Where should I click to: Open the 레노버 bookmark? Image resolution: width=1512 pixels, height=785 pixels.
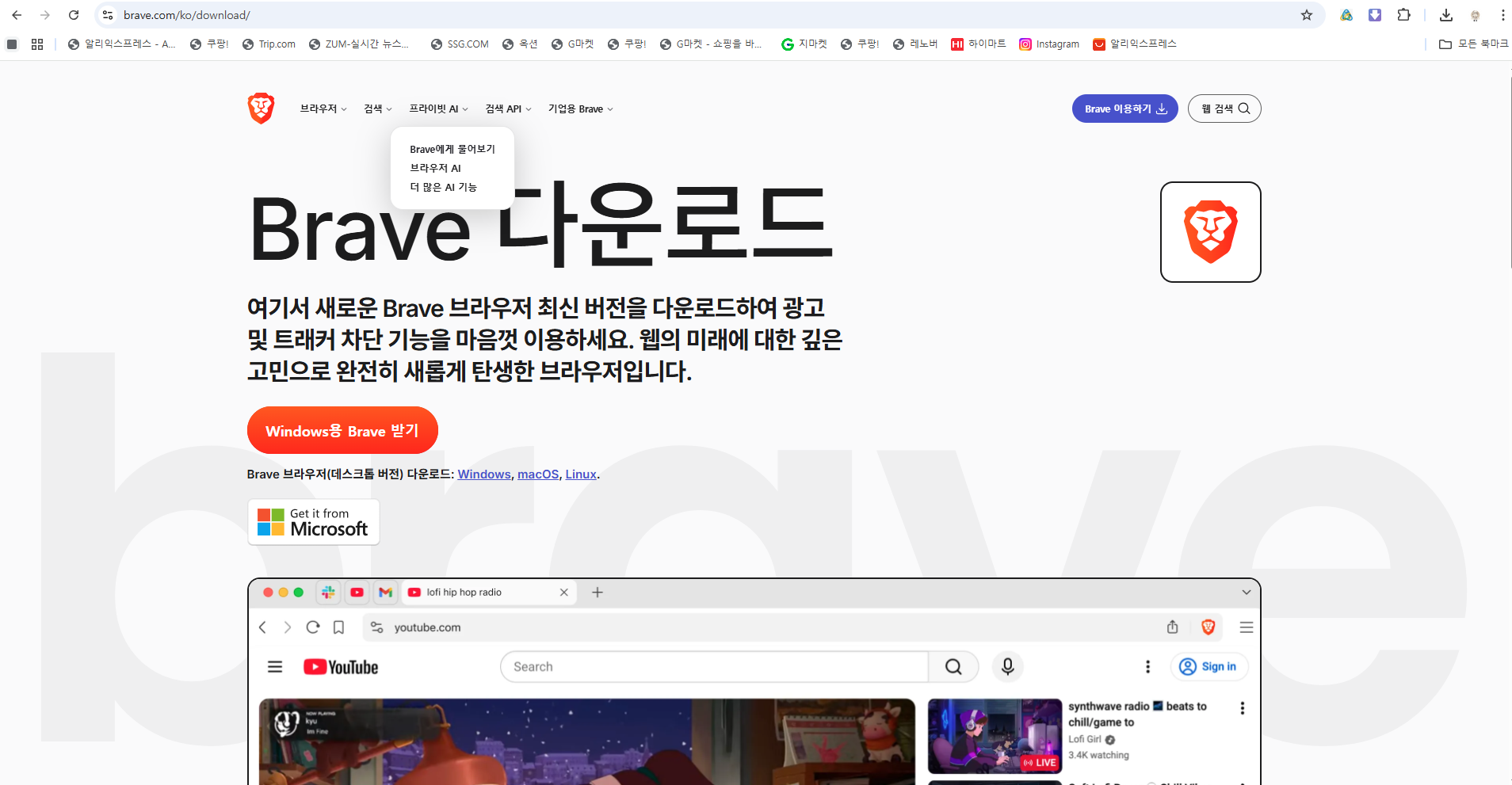(915, 44)
